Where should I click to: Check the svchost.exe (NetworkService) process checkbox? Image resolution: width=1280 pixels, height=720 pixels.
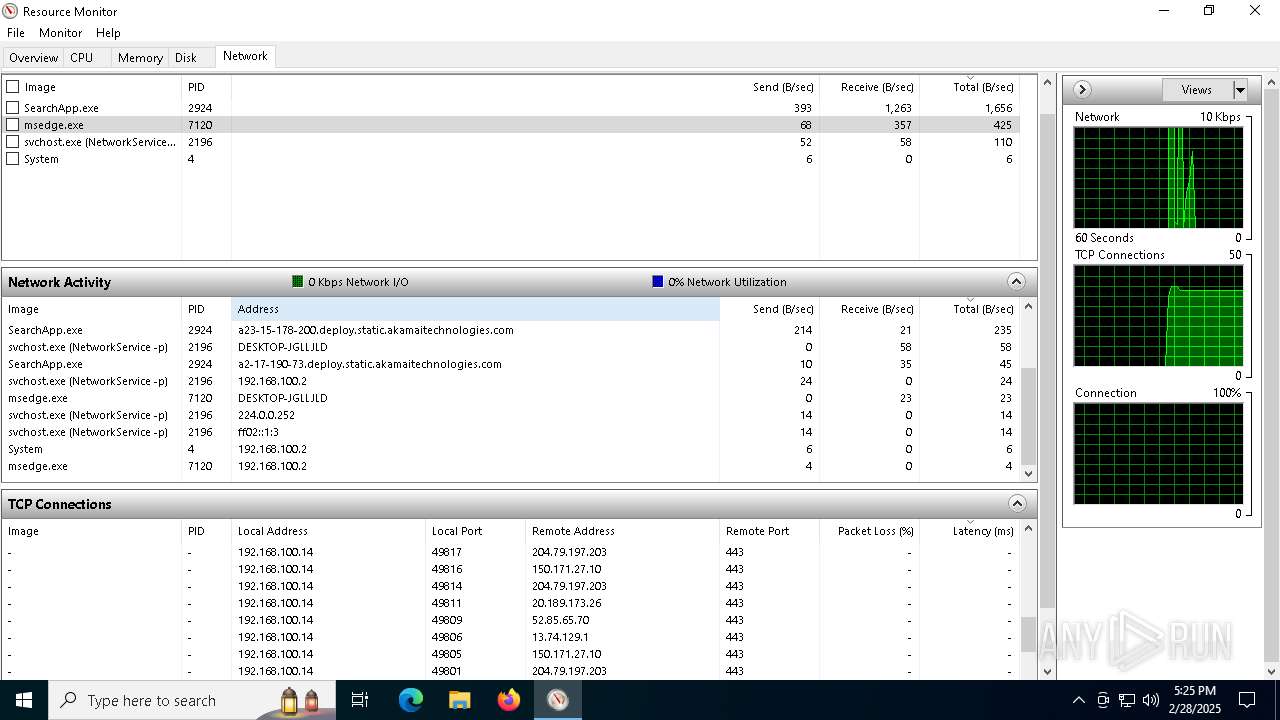(x=13, y=142)
